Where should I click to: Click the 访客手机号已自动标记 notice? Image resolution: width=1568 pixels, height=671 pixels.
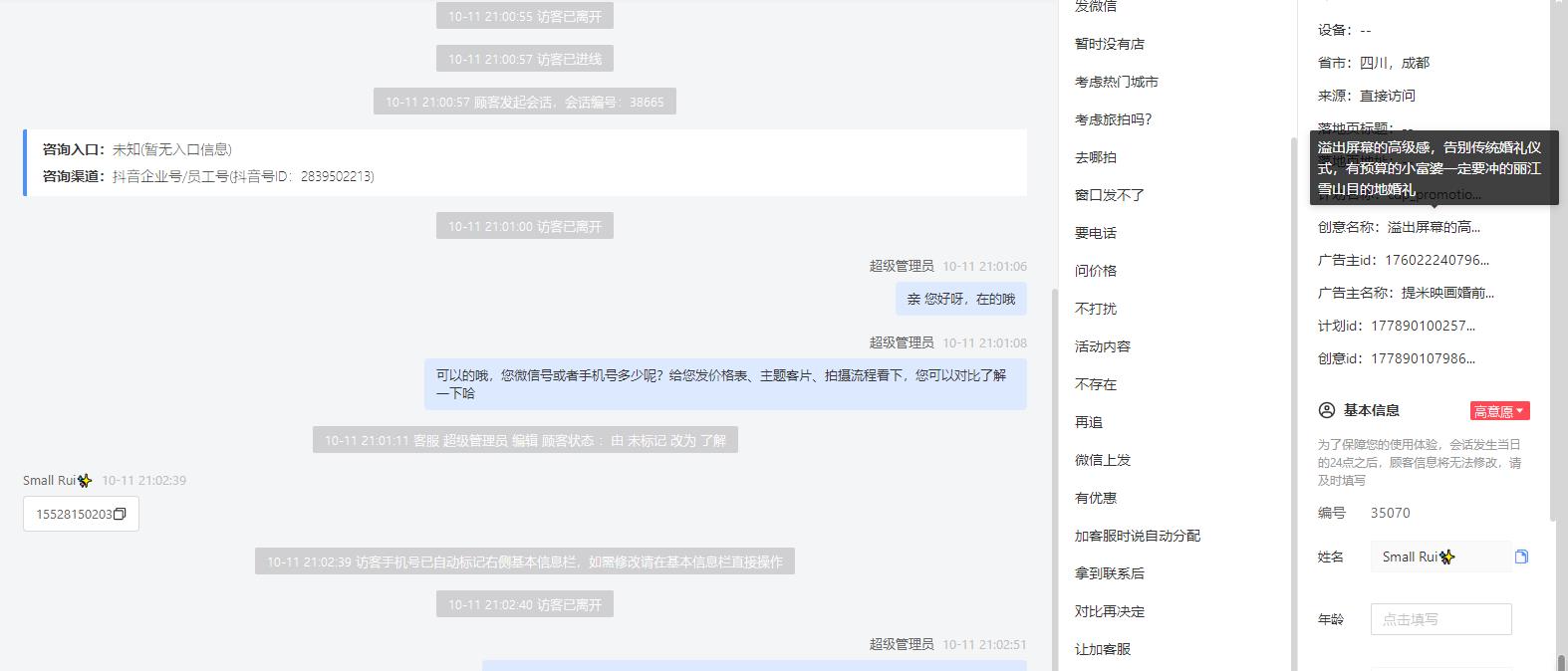pos(525,561)
